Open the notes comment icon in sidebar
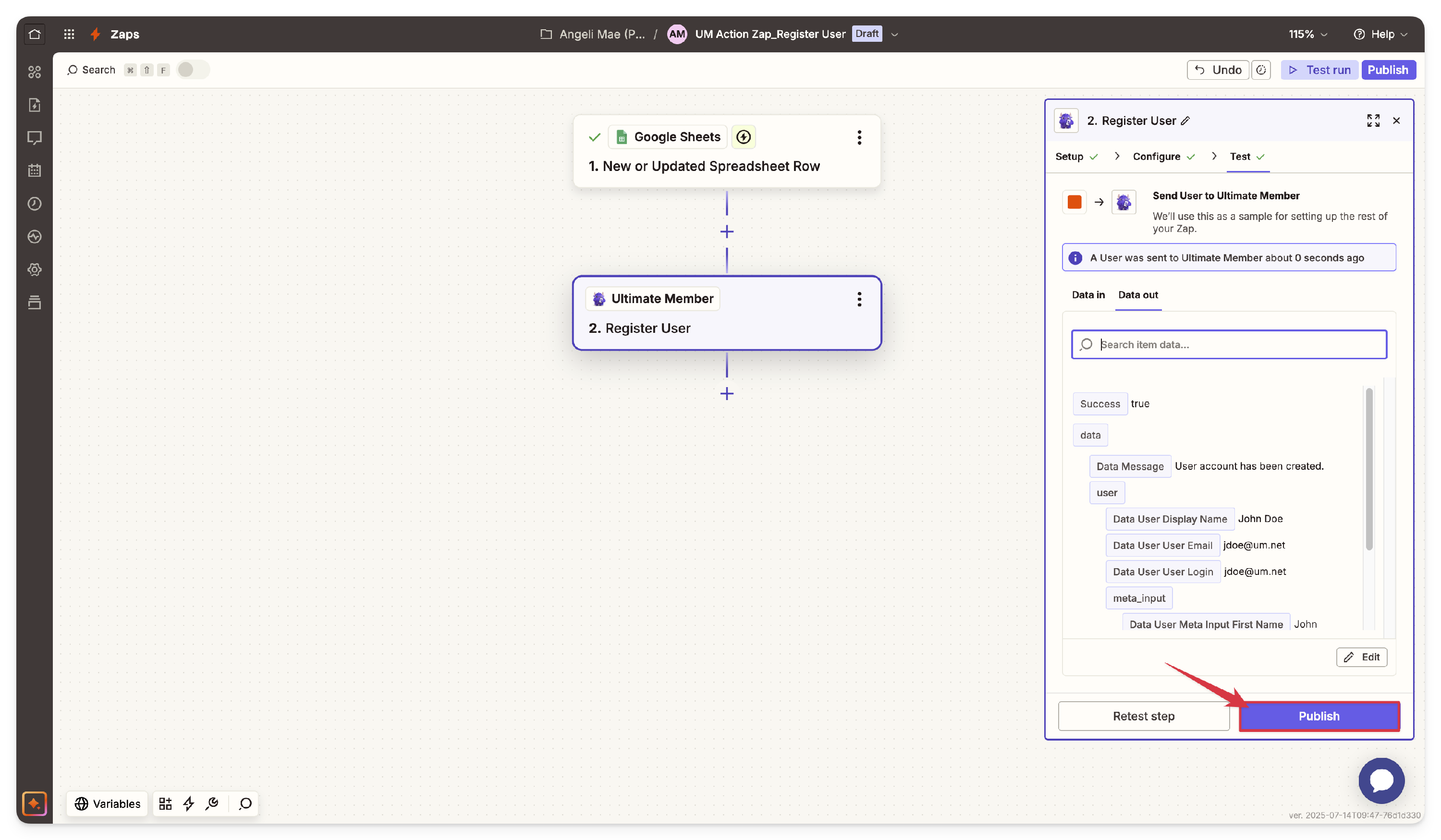This screenshot has width=1441, height=840. point(34,138)
